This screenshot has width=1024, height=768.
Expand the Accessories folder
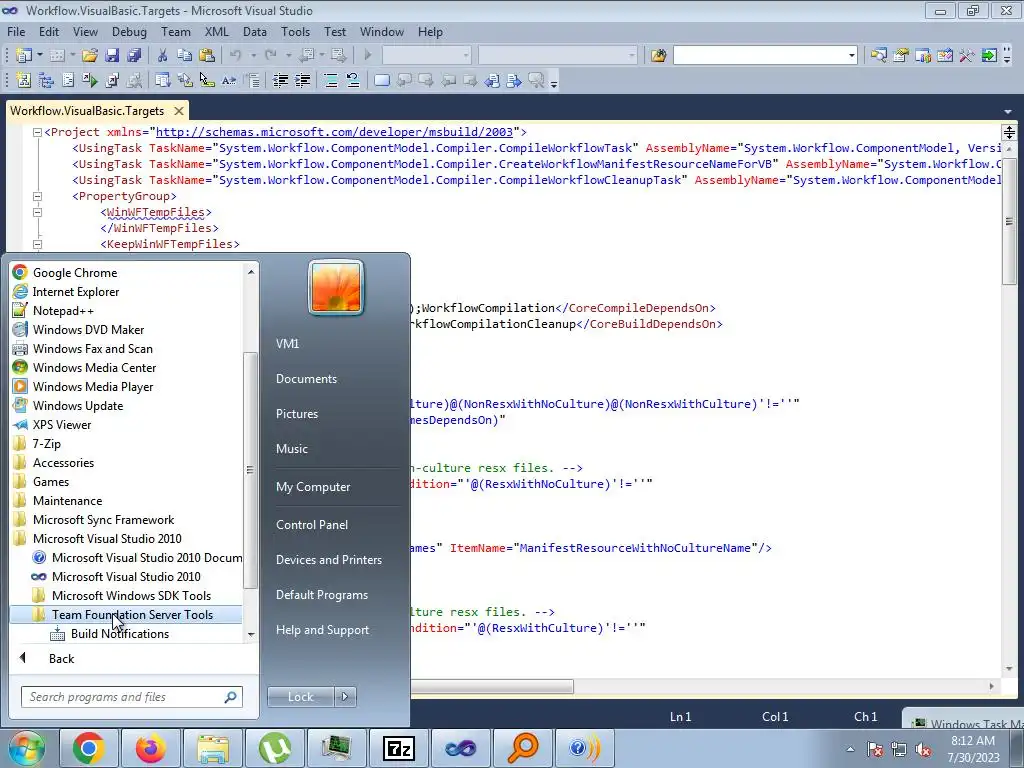click(x=63, y=463)
